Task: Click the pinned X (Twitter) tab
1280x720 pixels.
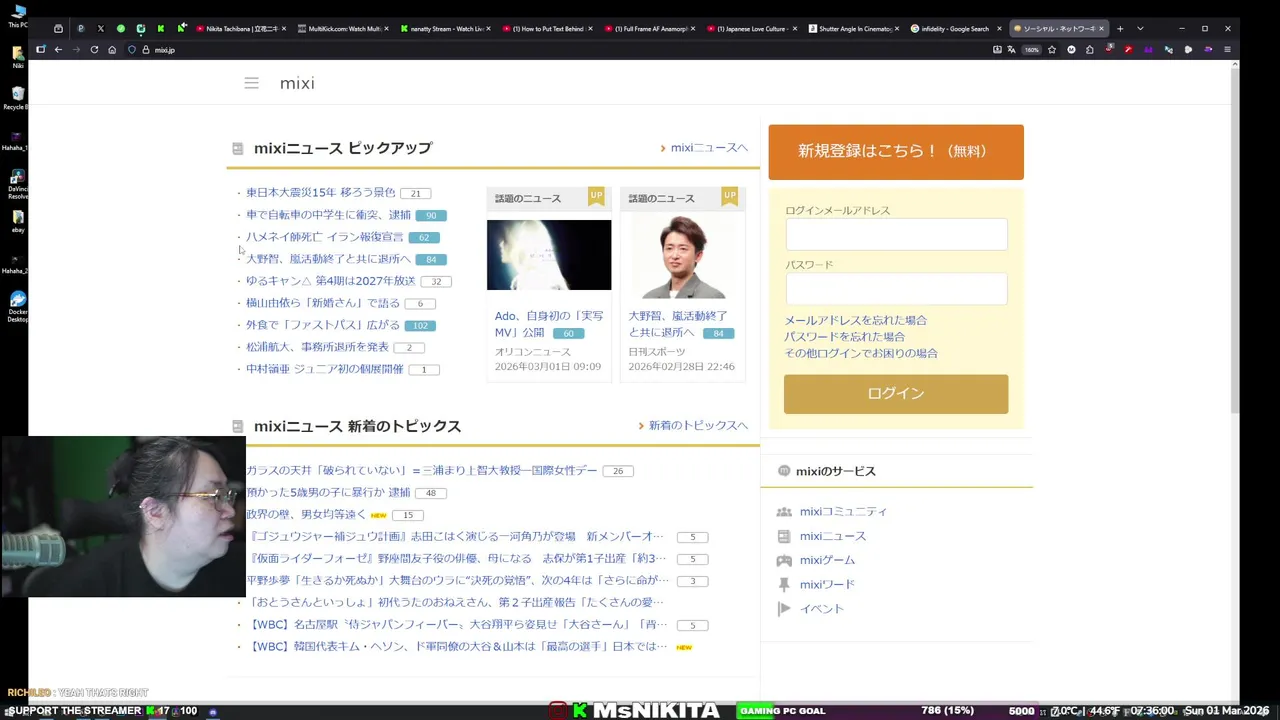Action: [x=100, y=28]
